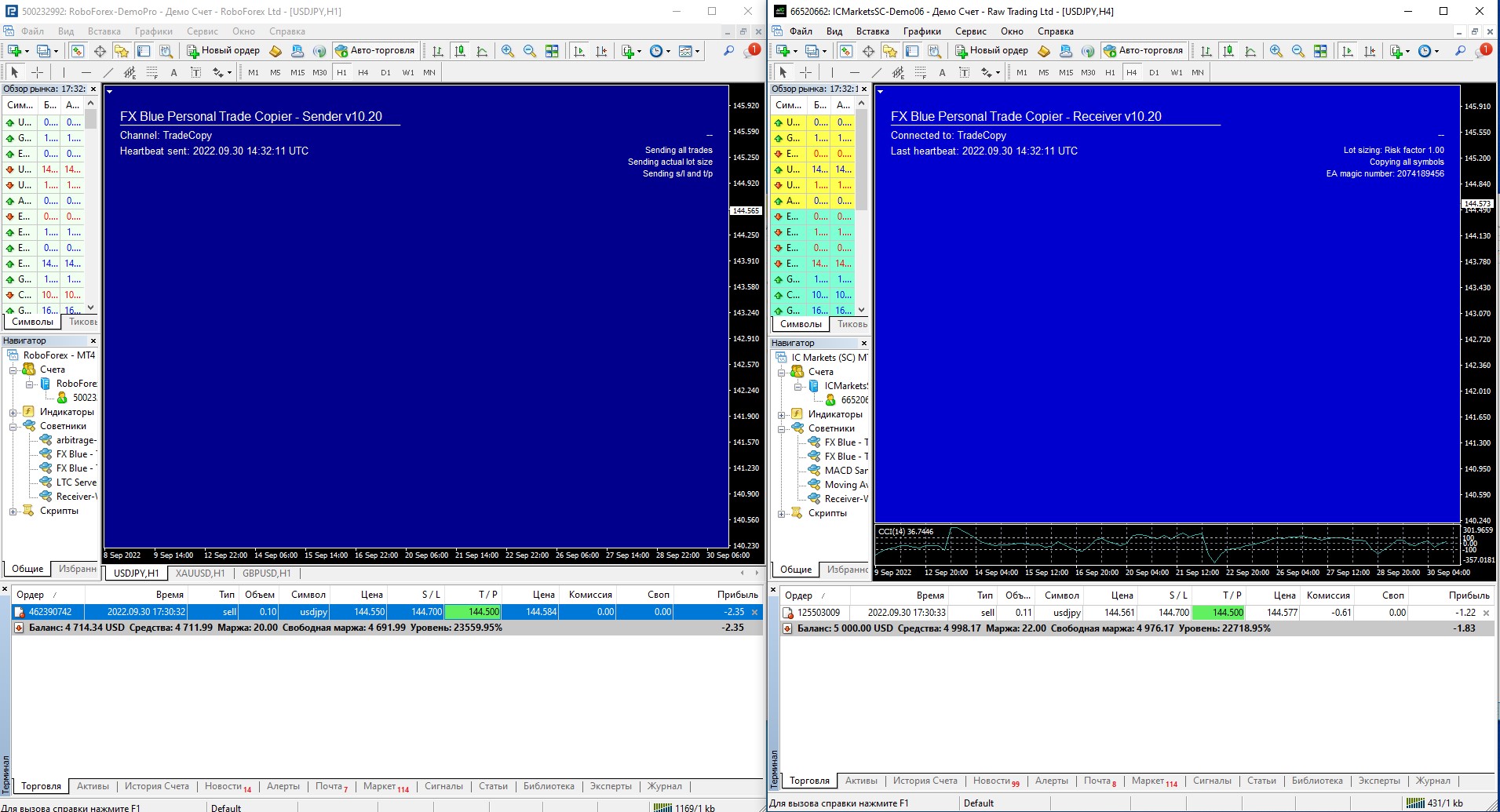
Task: Toggle the Навигатор panel visibility
Action: coord(122,49)
